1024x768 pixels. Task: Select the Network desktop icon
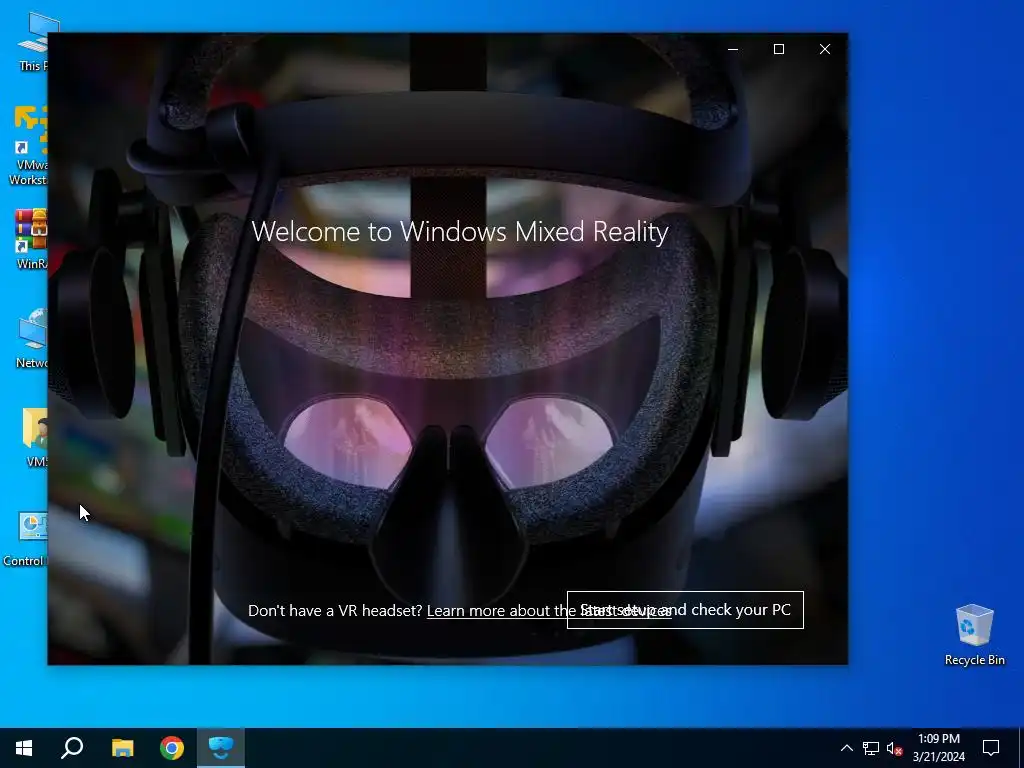point(31,338)
